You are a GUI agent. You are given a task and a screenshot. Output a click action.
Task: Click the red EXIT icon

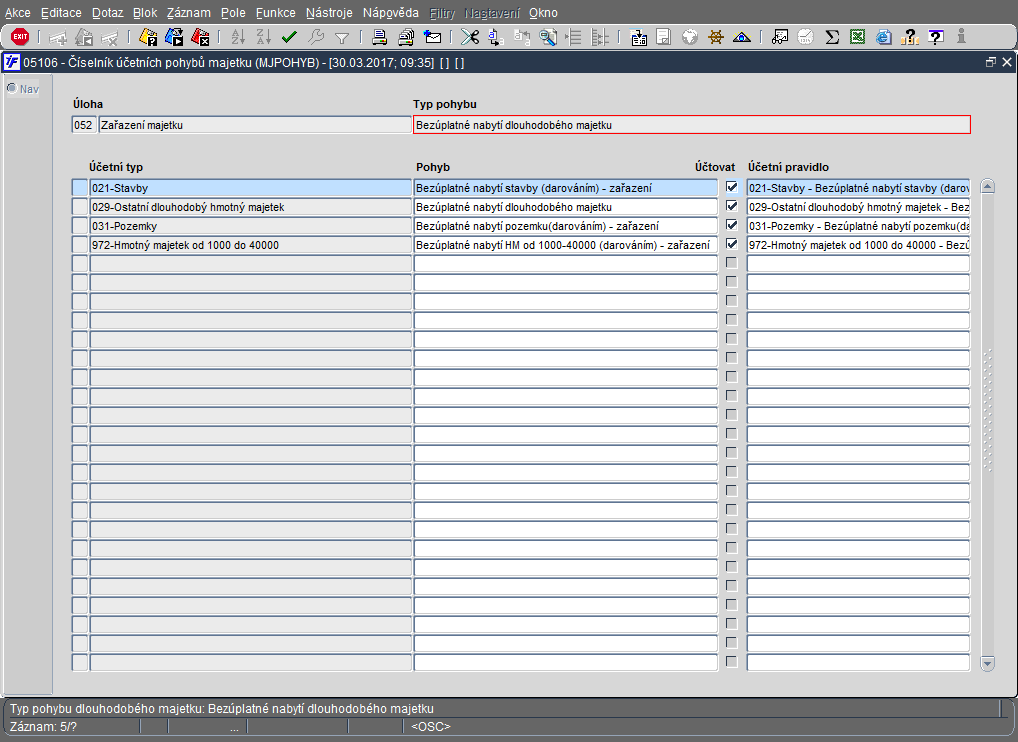[x=20, y=37]
